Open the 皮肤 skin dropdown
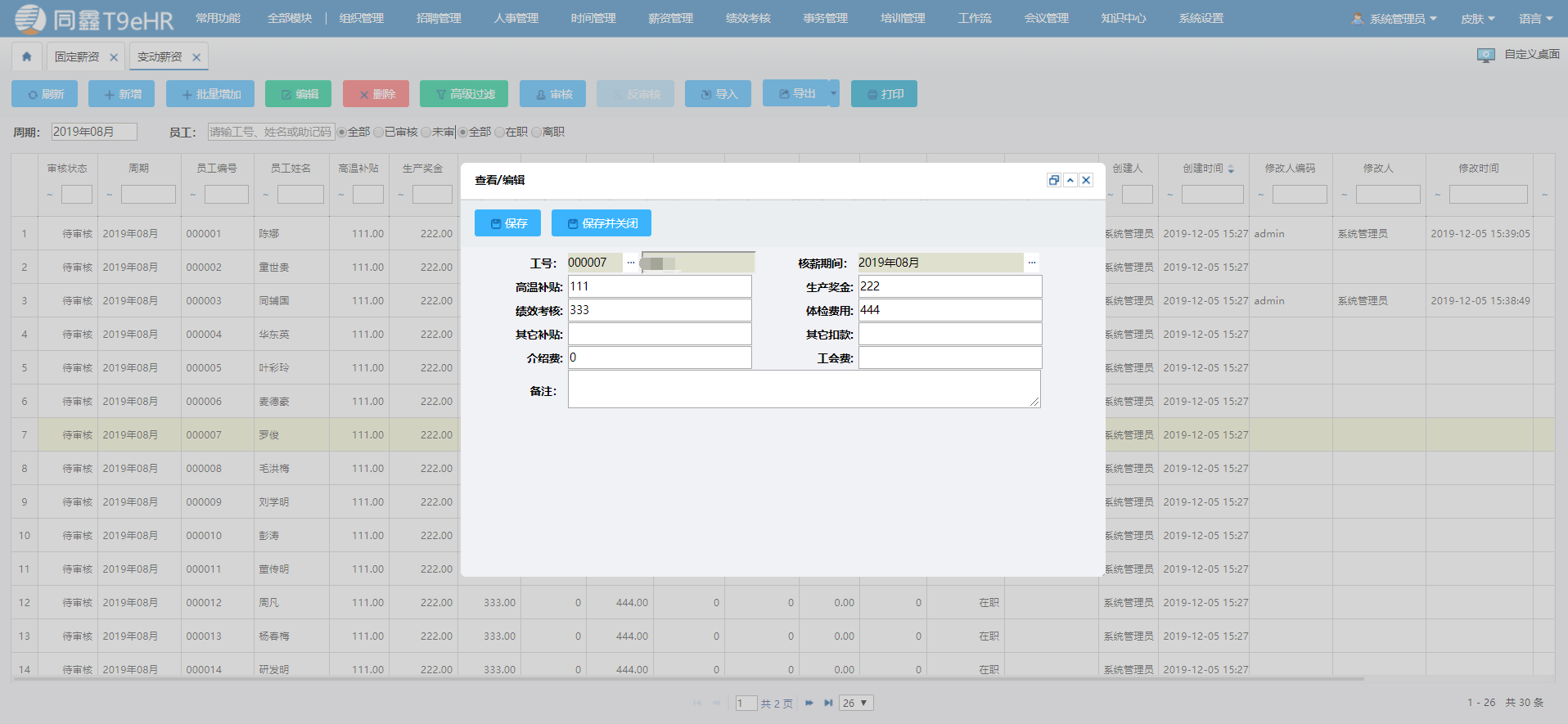 1477,19
